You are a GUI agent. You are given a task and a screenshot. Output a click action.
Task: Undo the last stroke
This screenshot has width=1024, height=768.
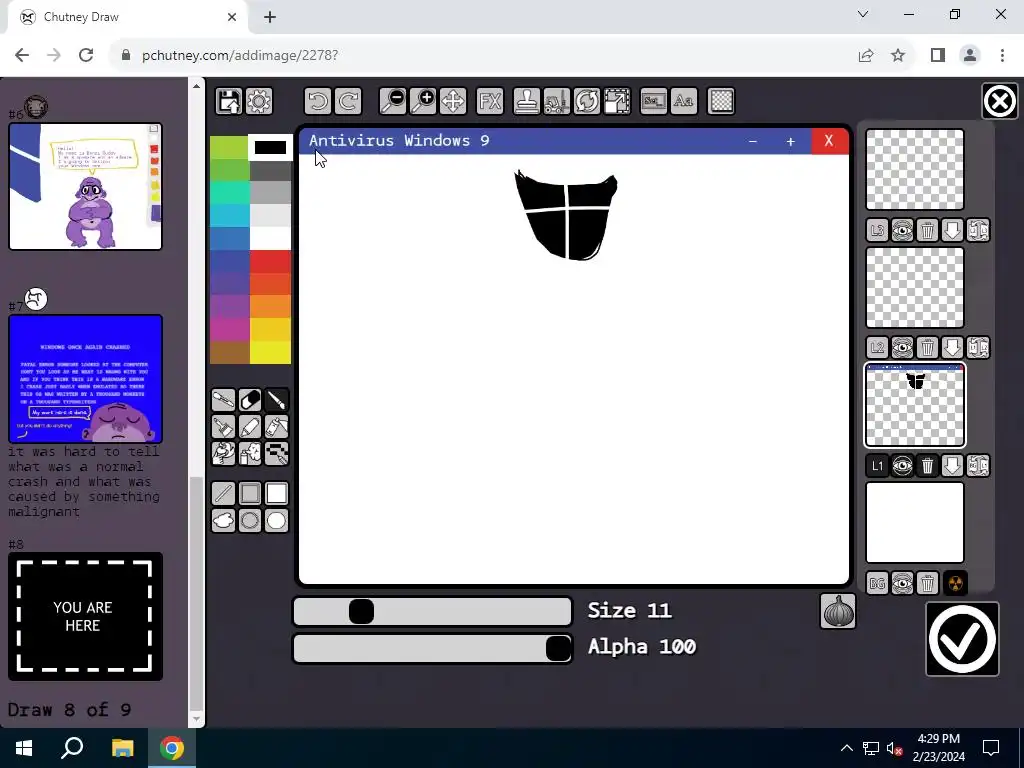317,101
